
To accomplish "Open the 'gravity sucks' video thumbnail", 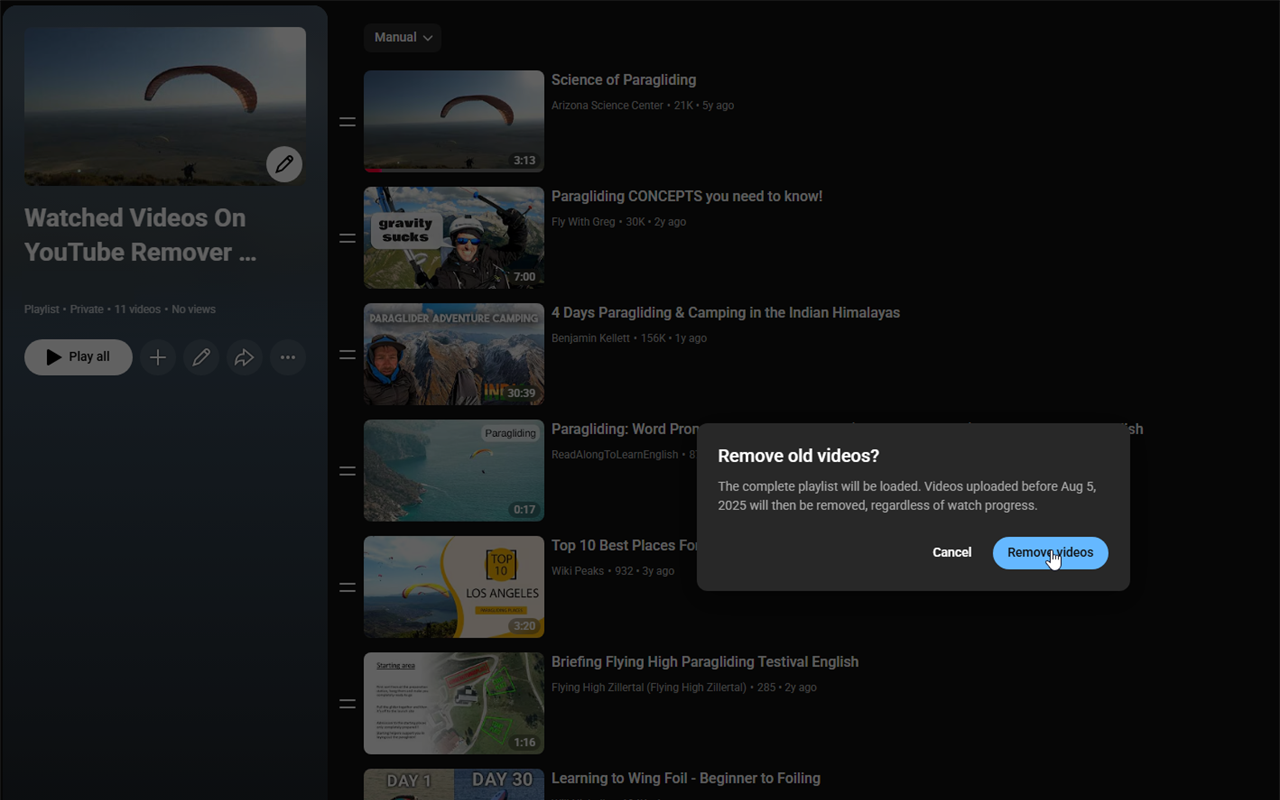I will (454, 238).
